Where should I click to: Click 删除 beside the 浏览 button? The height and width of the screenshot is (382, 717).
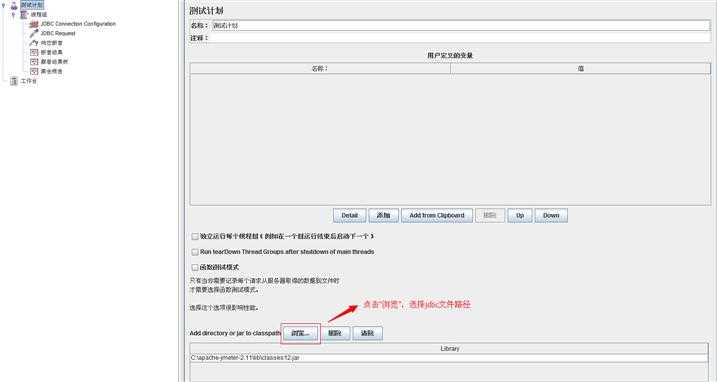coord(335,334)
